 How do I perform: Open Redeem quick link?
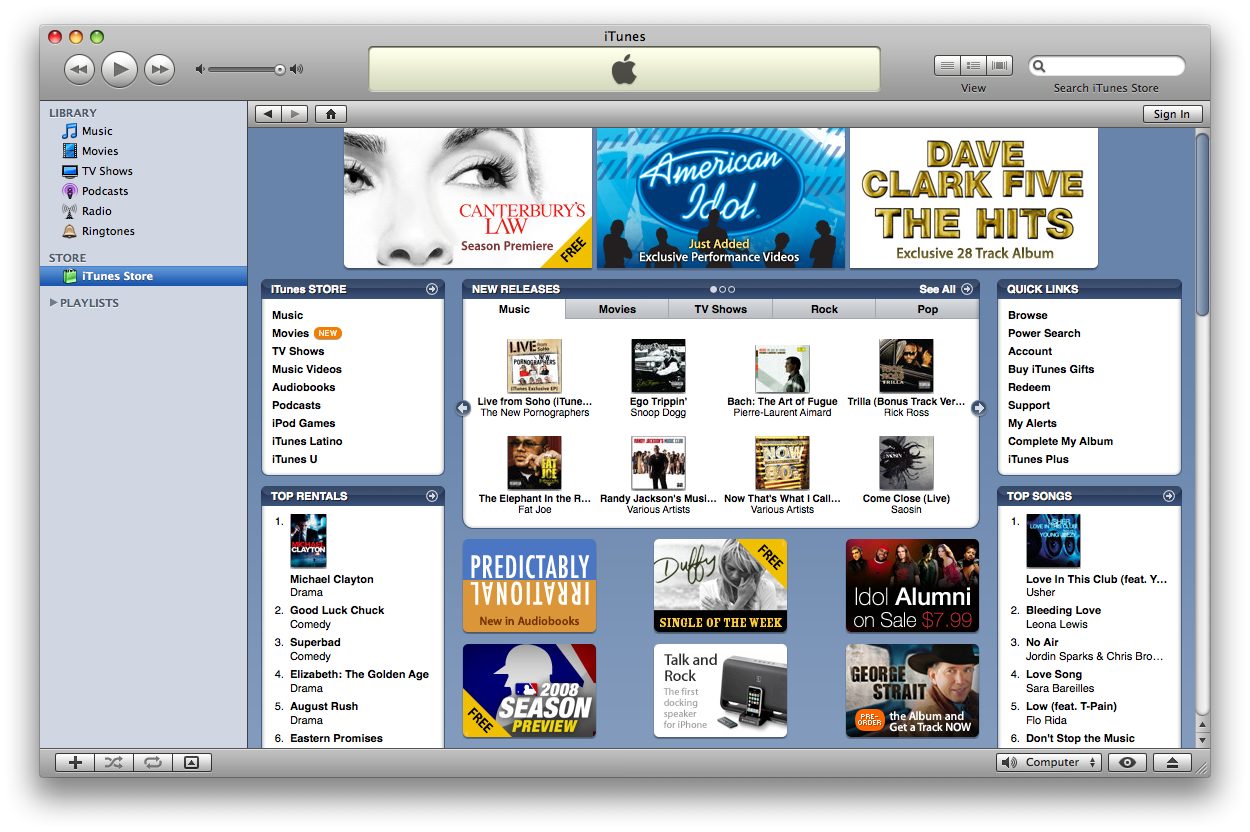click(x=1029, y=387)
